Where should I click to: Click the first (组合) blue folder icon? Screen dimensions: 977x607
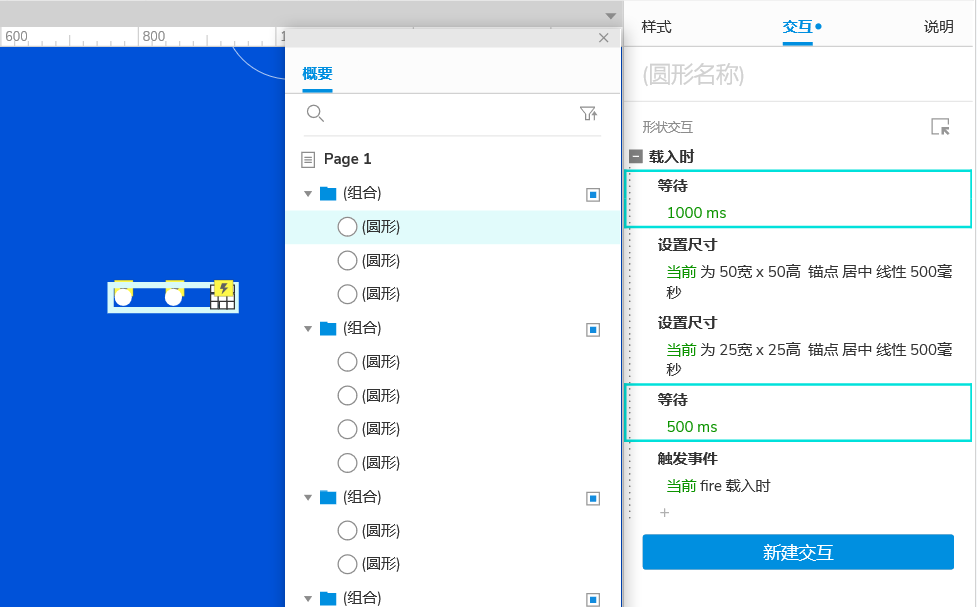(x=328, y=193)
